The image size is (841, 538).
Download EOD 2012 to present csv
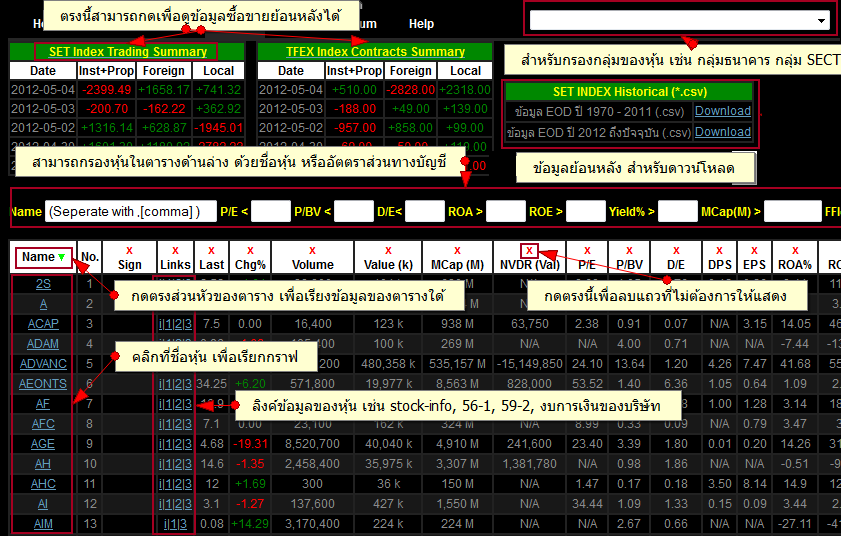[722, 132]
